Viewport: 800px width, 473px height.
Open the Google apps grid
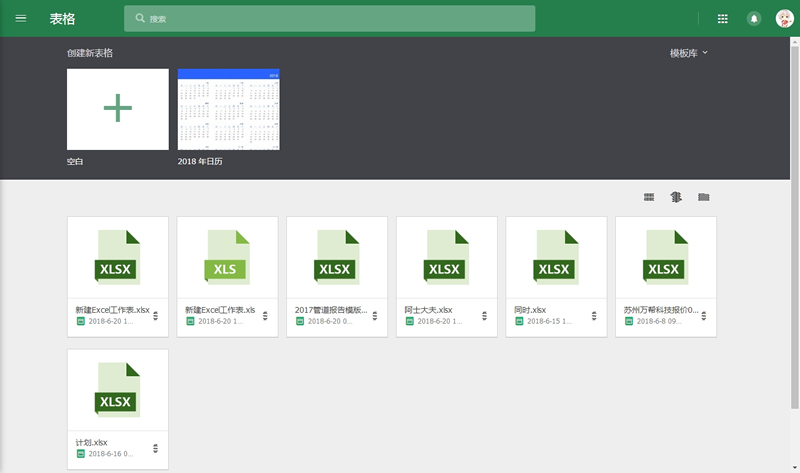tap(722, 19)
